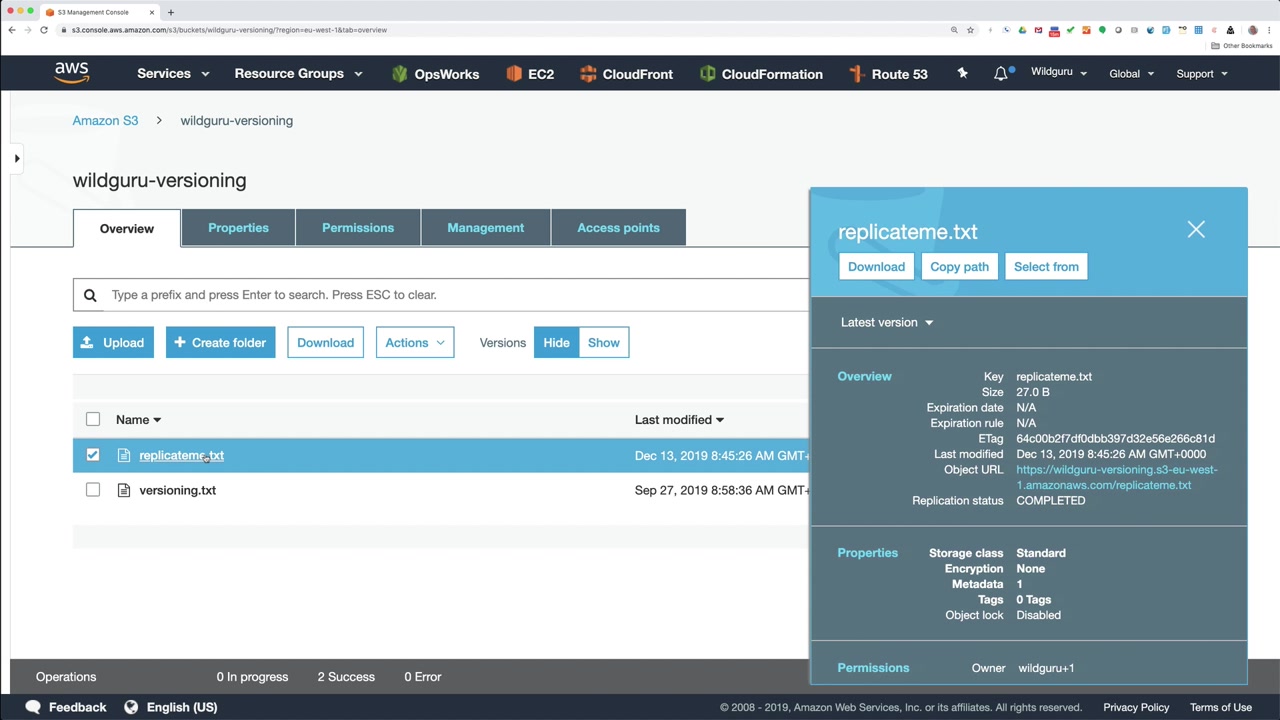The width and height of the screenshot is (1280, 720).
Task: Open the AWS notifications bell
Action: pos(1000,74)
